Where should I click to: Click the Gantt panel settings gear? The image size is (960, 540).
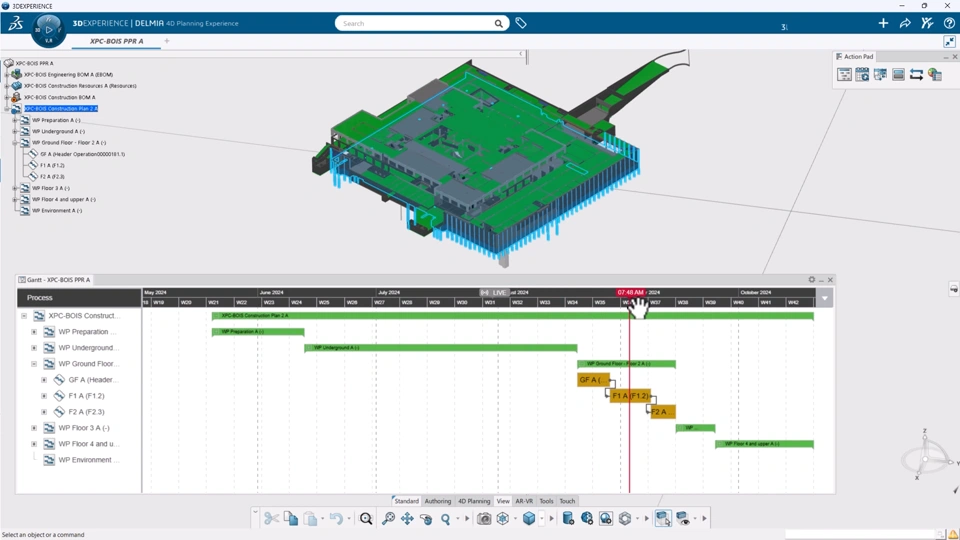[812, 279]
